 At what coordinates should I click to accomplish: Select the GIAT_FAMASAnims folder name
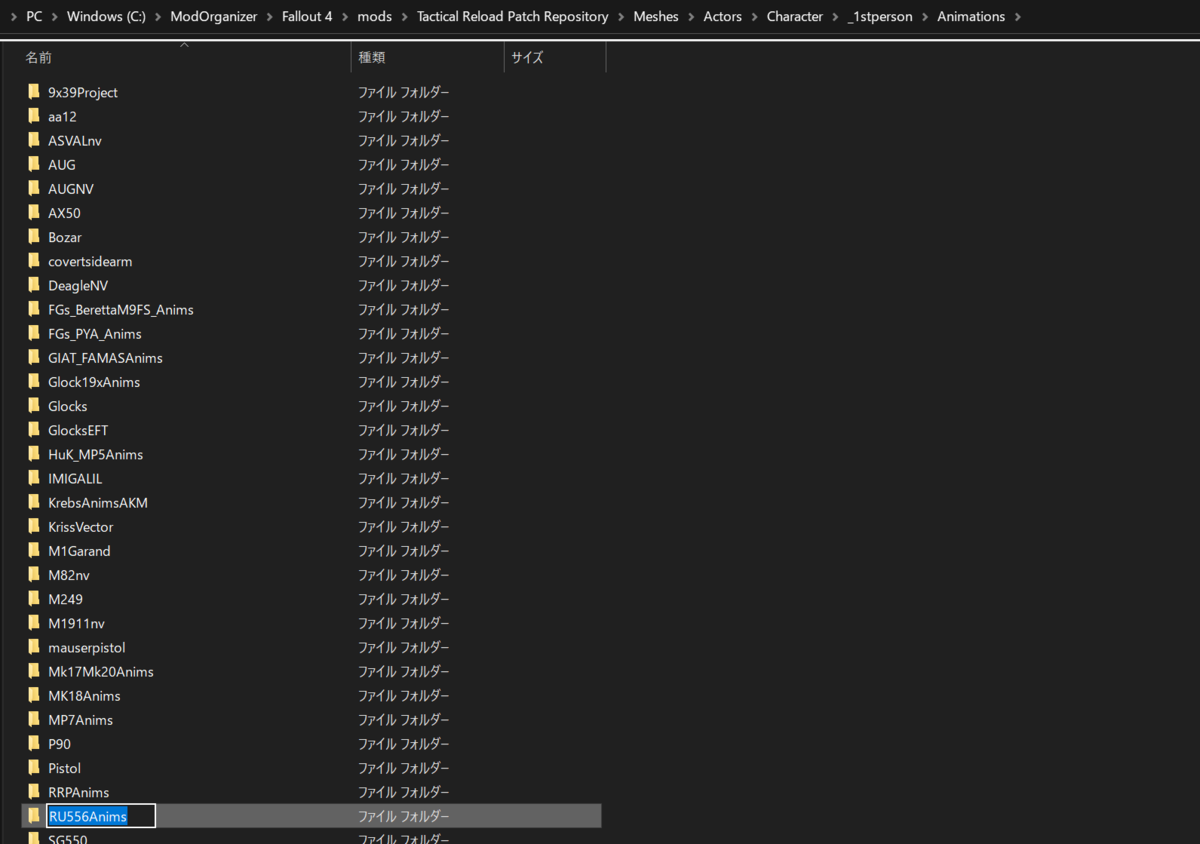coord(105,358)
